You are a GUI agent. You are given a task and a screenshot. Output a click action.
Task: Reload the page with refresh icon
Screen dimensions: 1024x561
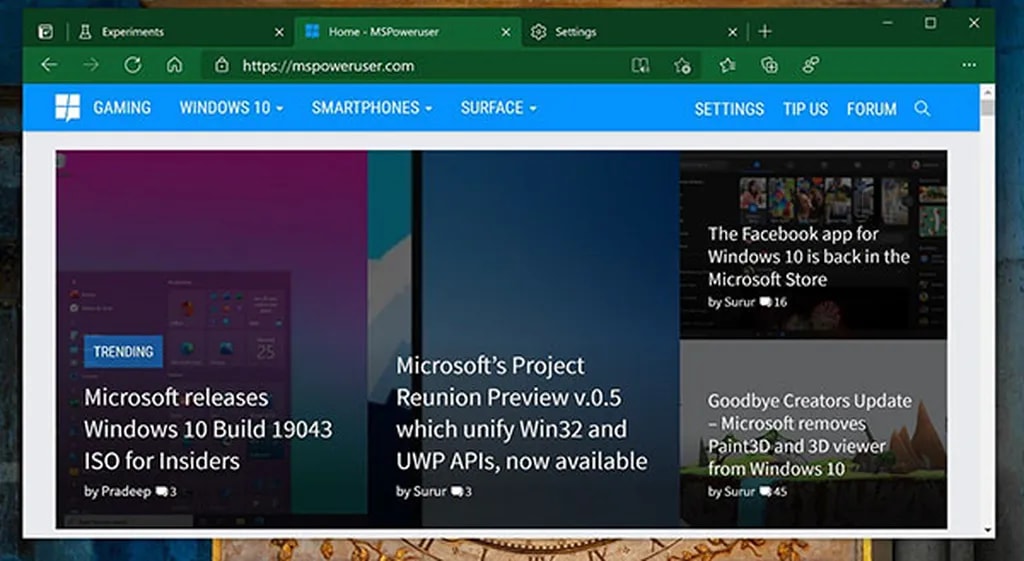(x=132, y=65)
